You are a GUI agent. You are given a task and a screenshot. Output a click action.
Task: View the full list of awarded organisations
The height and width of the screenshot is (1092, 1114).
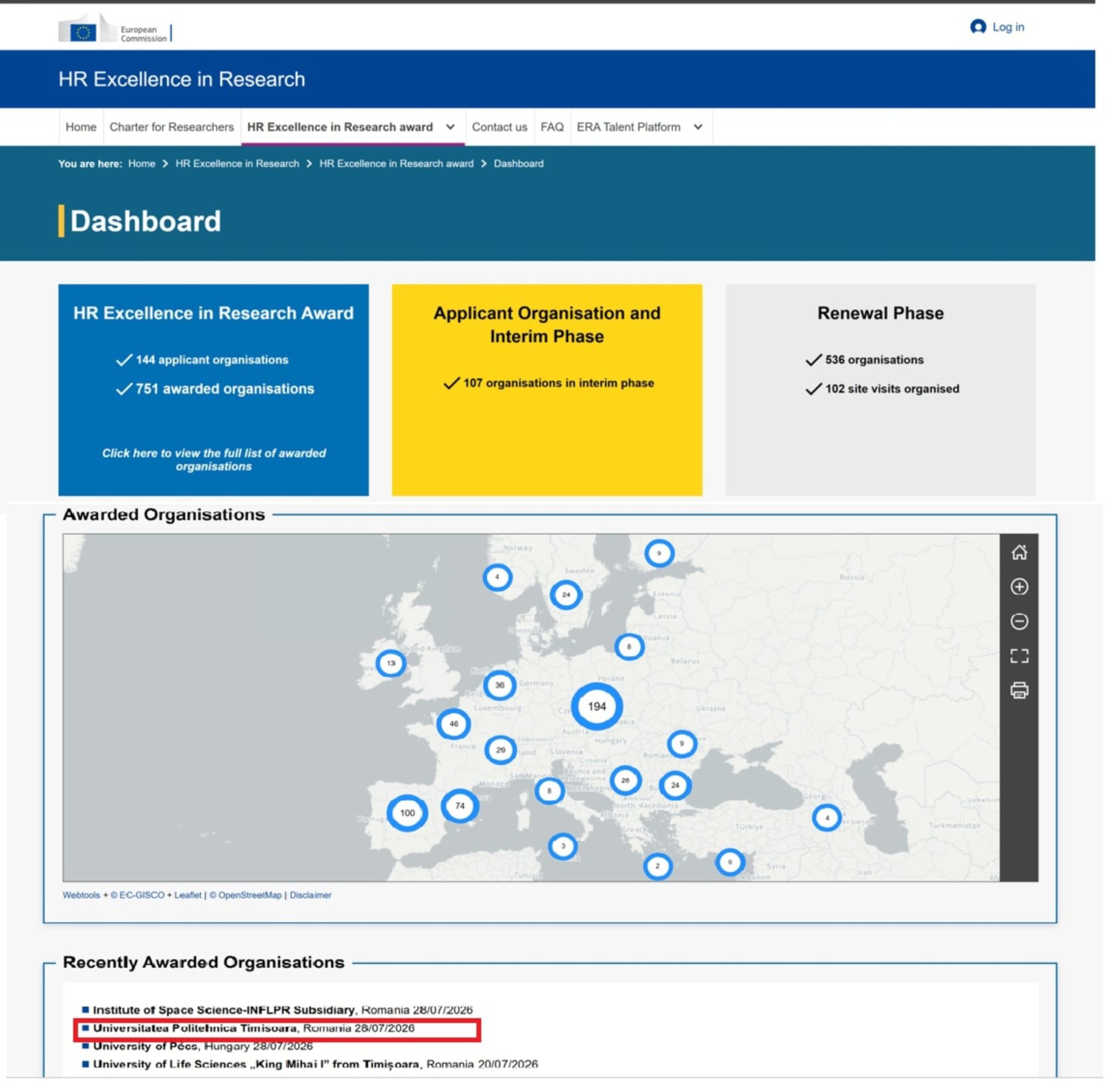(214, 459)
